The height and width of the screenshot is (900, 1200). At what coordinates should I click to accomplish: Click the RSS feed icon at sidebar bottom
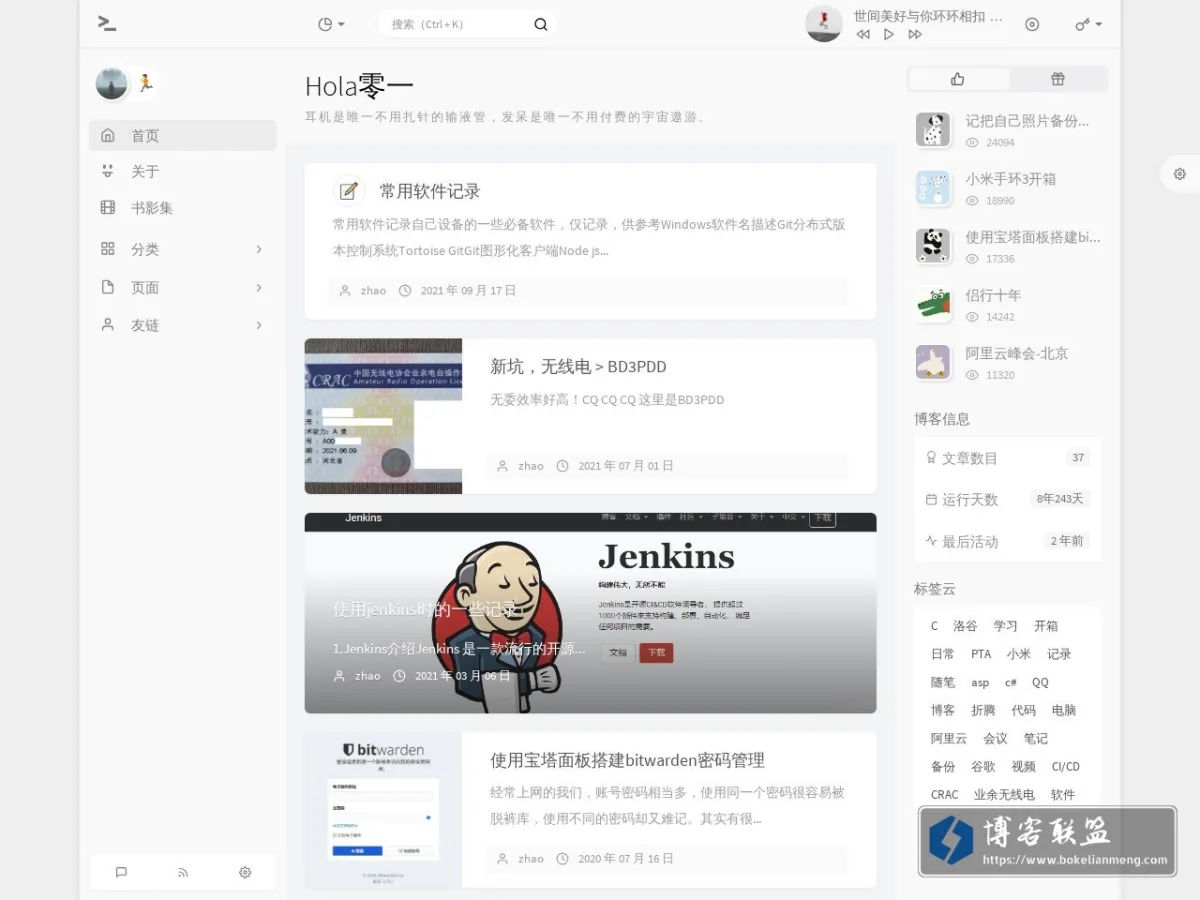click(183, 872)
